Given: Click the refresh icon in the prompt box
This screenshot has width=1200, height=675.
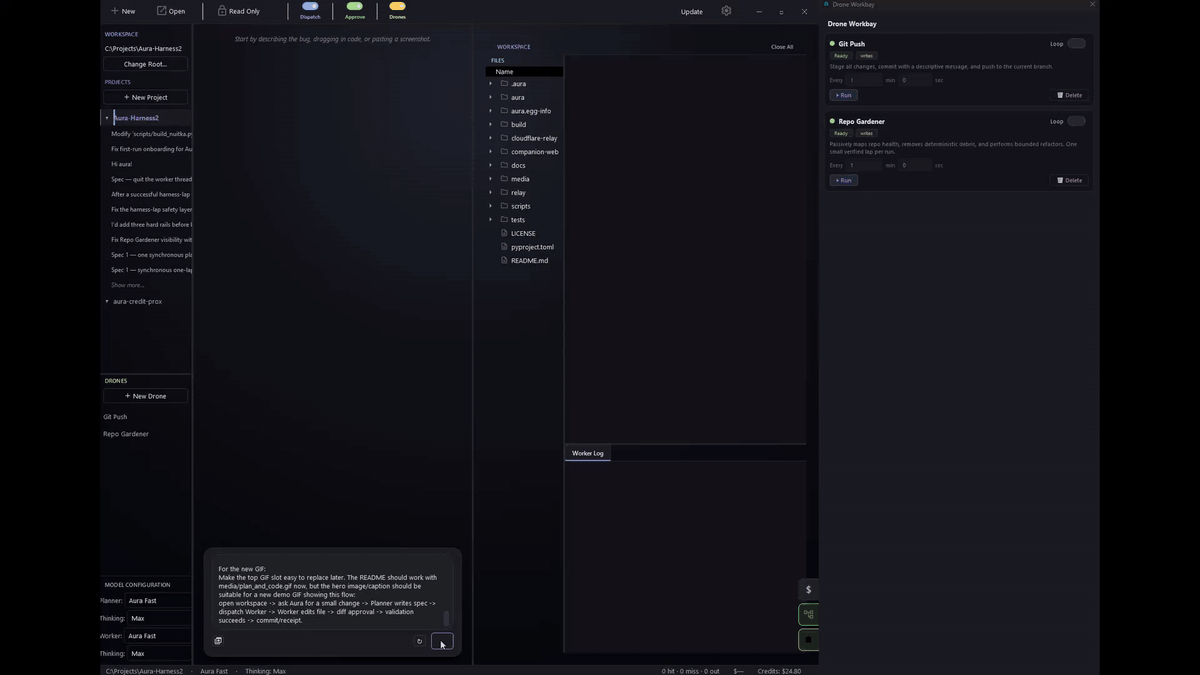Looking at the screenshot, I should [419, 641].
